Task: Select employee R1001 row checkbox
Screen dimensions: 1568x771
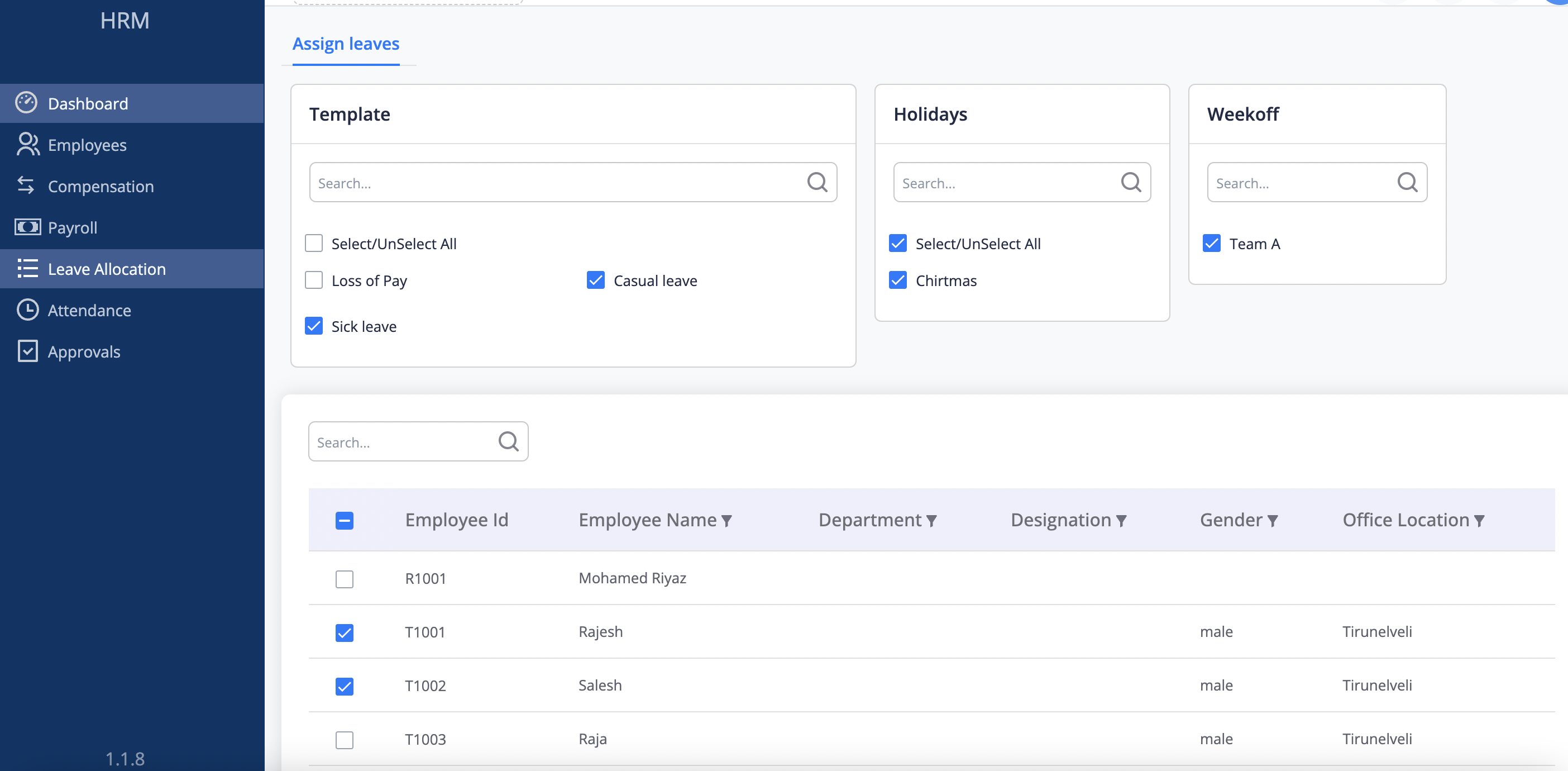Action: click(x=344, y=579)
